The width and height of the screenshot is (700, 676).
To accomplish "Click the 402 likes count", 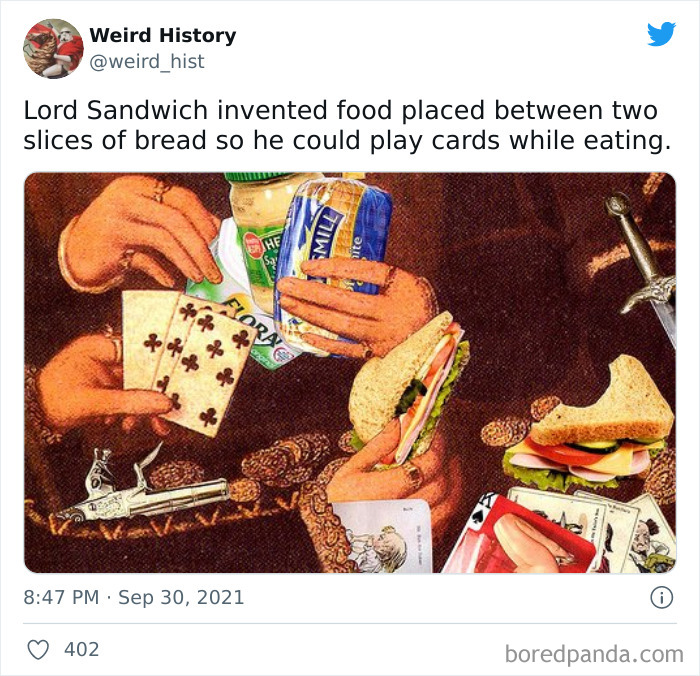I will 82,650.
